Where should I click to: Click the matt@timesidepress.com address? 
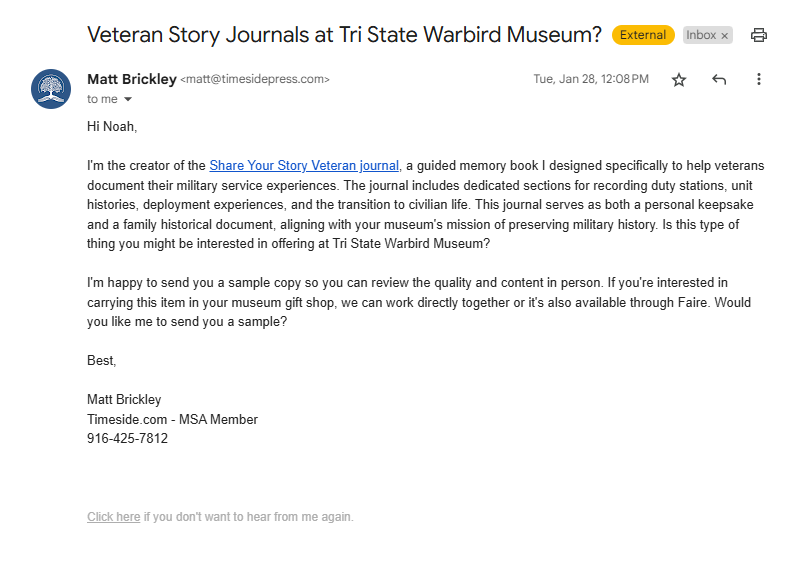255,80
